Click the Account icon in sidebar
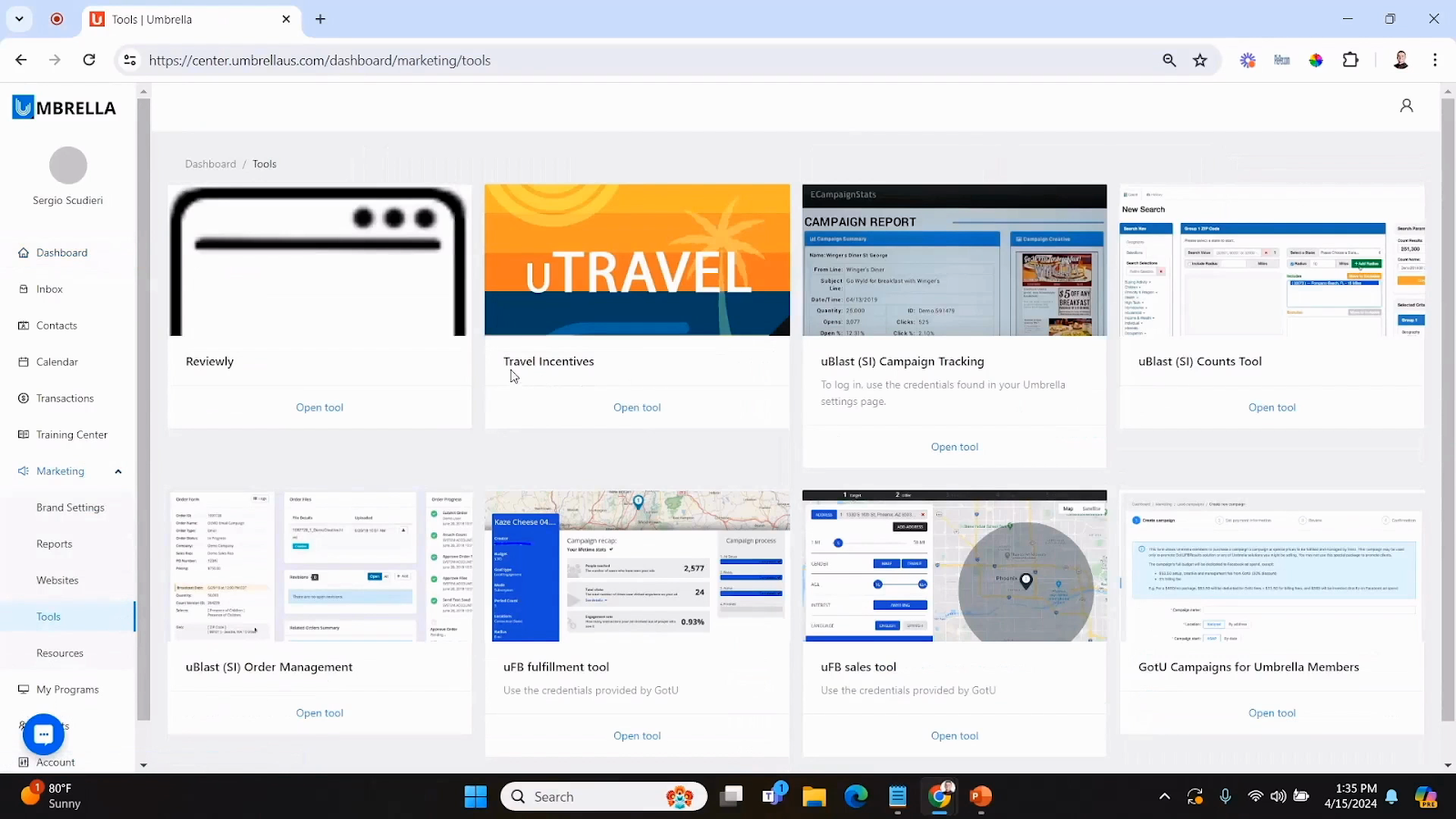The height and width of the screenshot is (819, 1456). (x=24, y=763)
